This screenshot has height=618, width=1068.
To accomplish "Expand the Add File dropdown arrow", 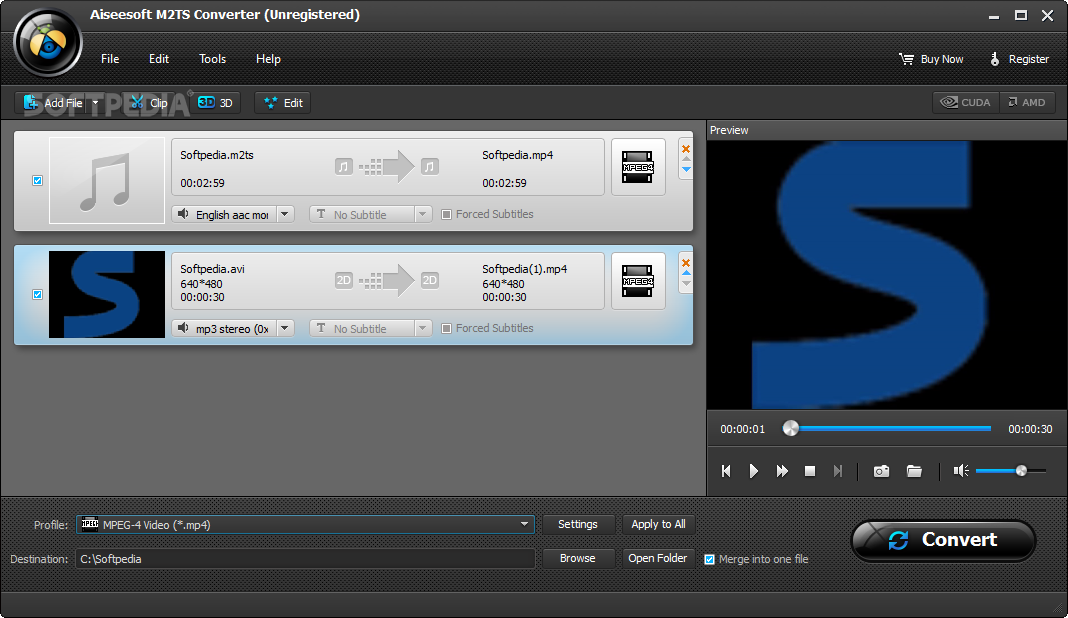I will (x=95, y=103).
